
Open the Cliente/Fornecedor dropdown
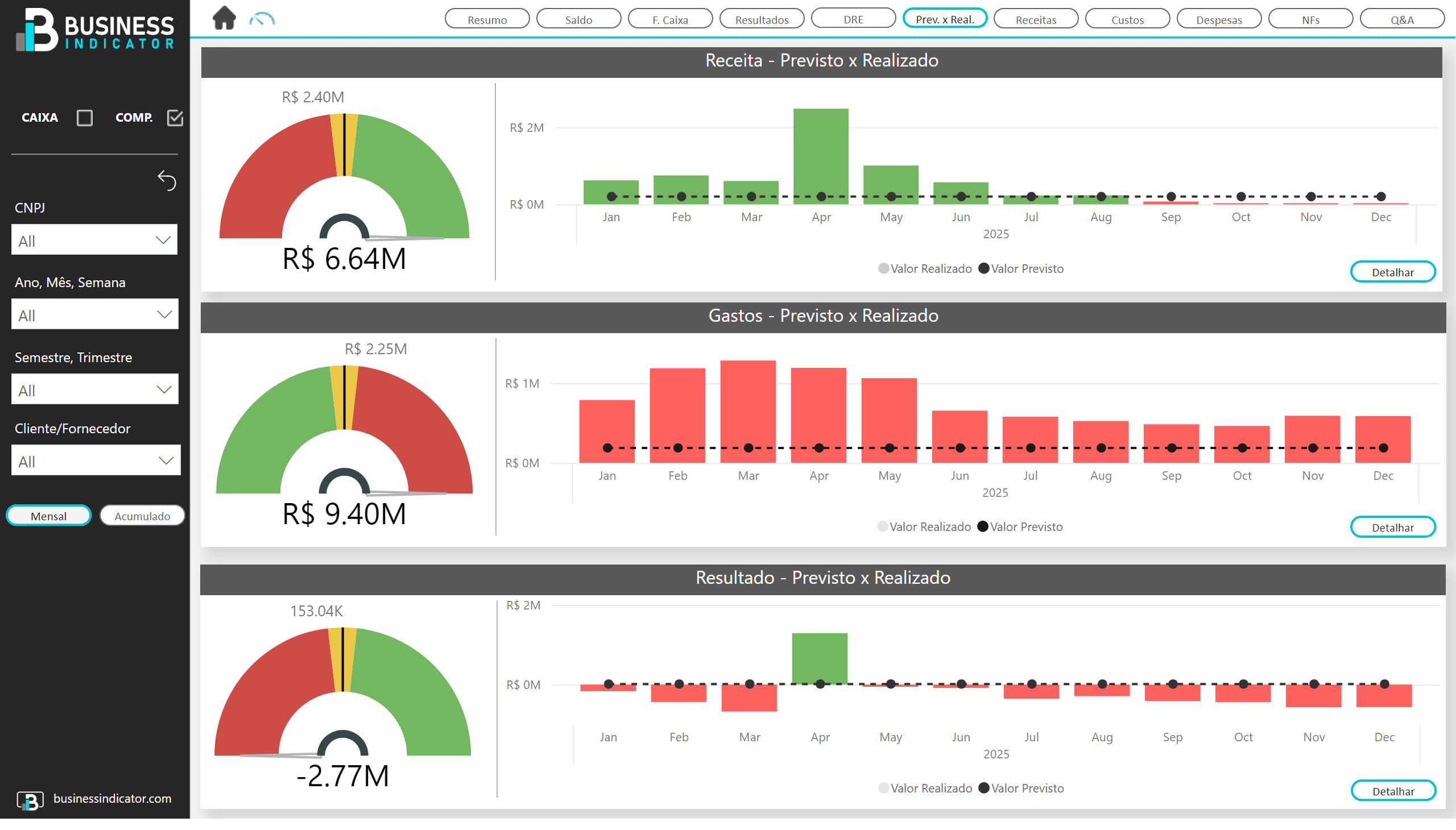(96, 460)
